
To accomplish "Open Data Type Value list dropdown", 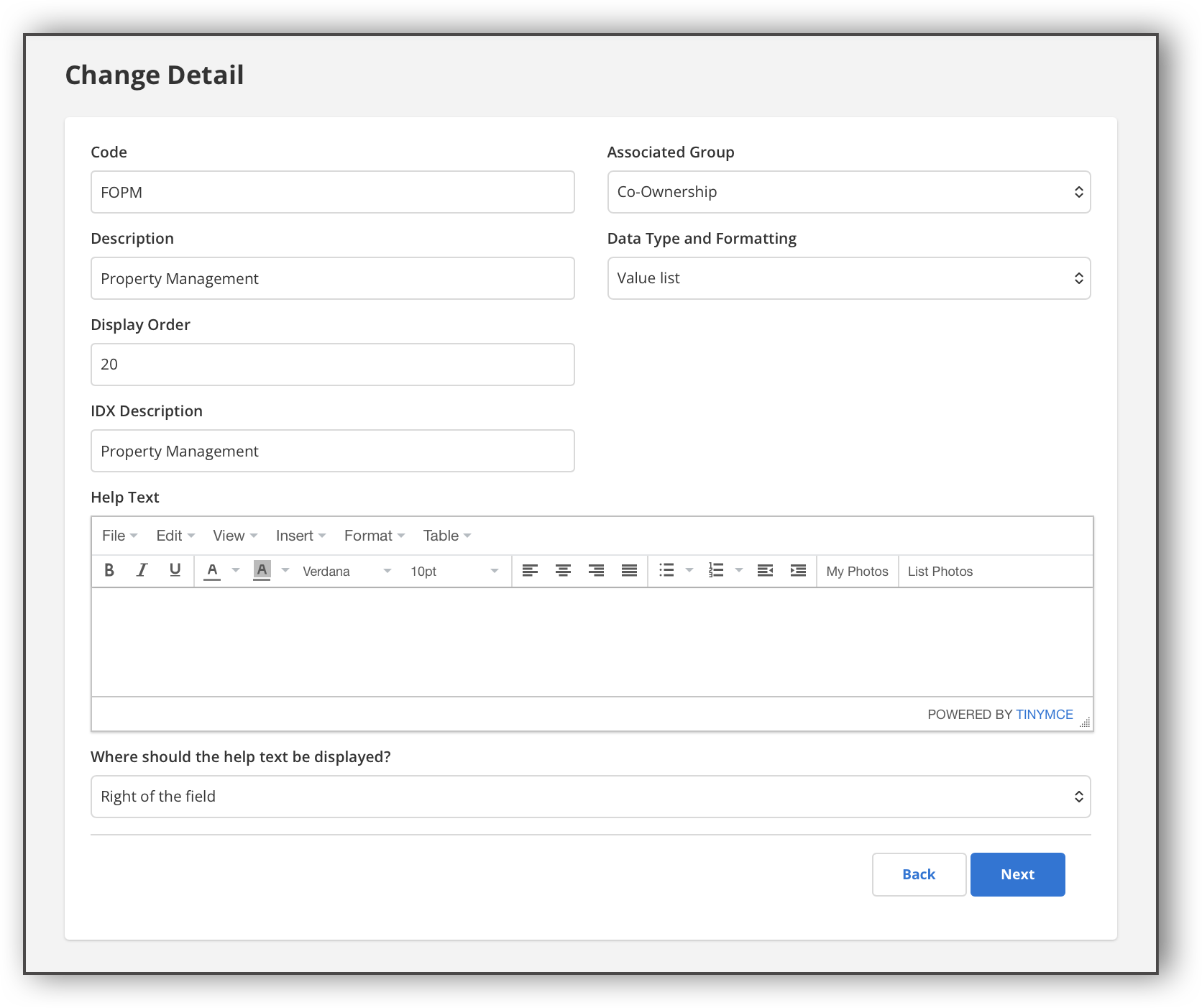I will point(849,278).
